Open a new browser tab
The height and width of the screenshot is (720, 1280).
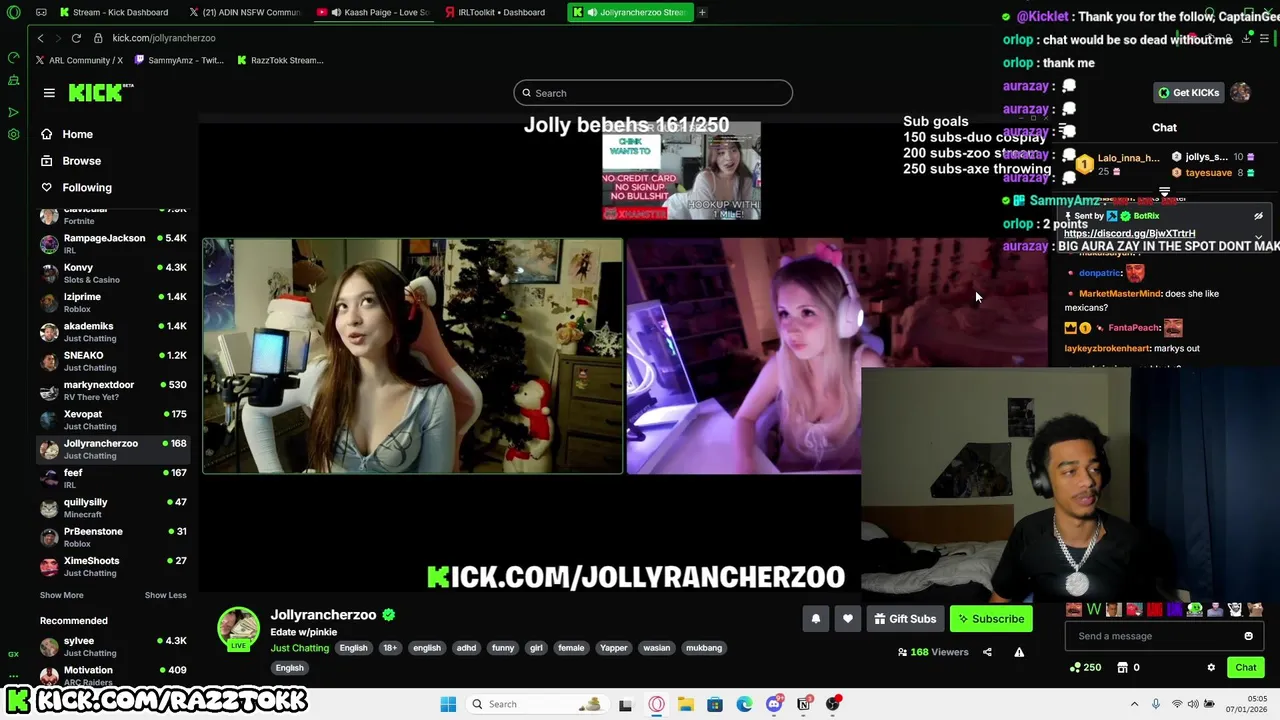(x=702, y=12)
